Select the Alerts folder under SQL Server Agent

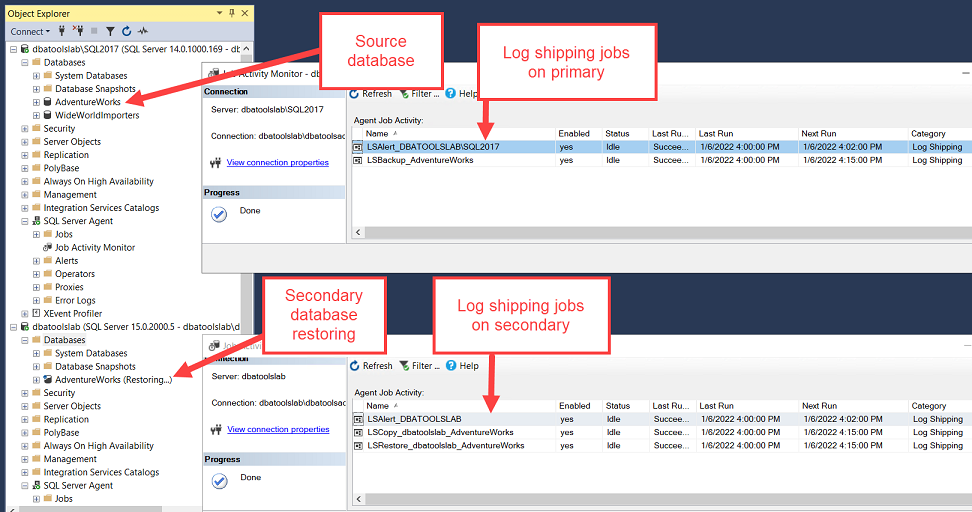pyautogui.click(x=66, y=261)
